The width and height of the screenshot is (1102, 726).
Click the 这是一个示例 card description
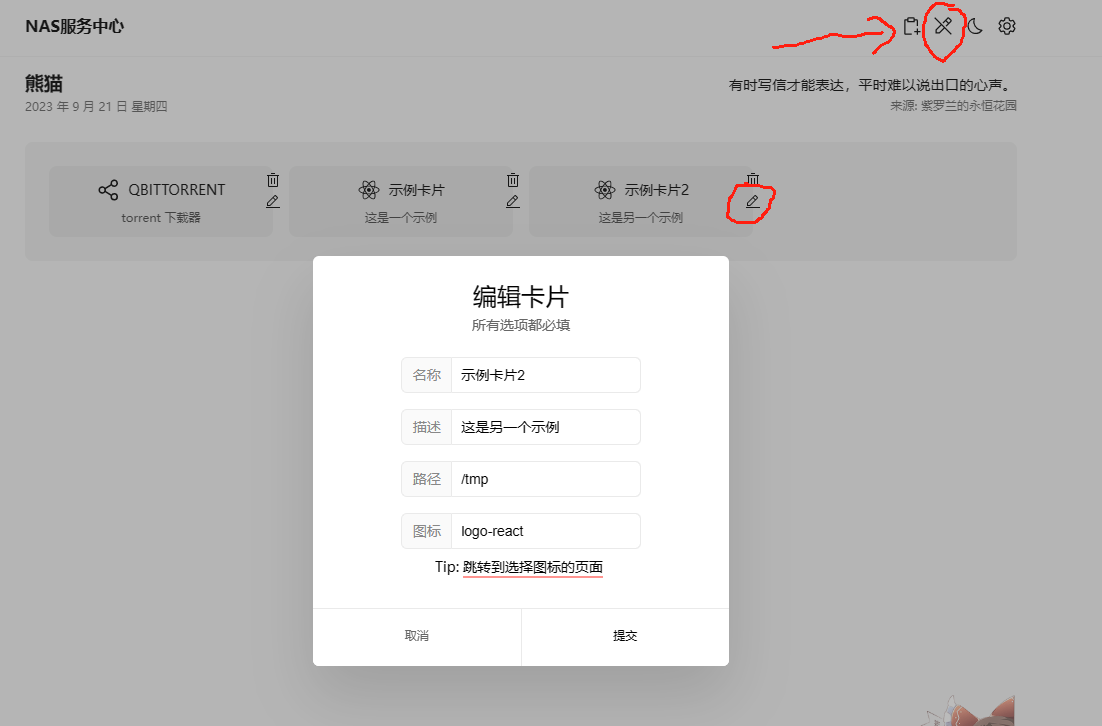(x=401, y=218)
